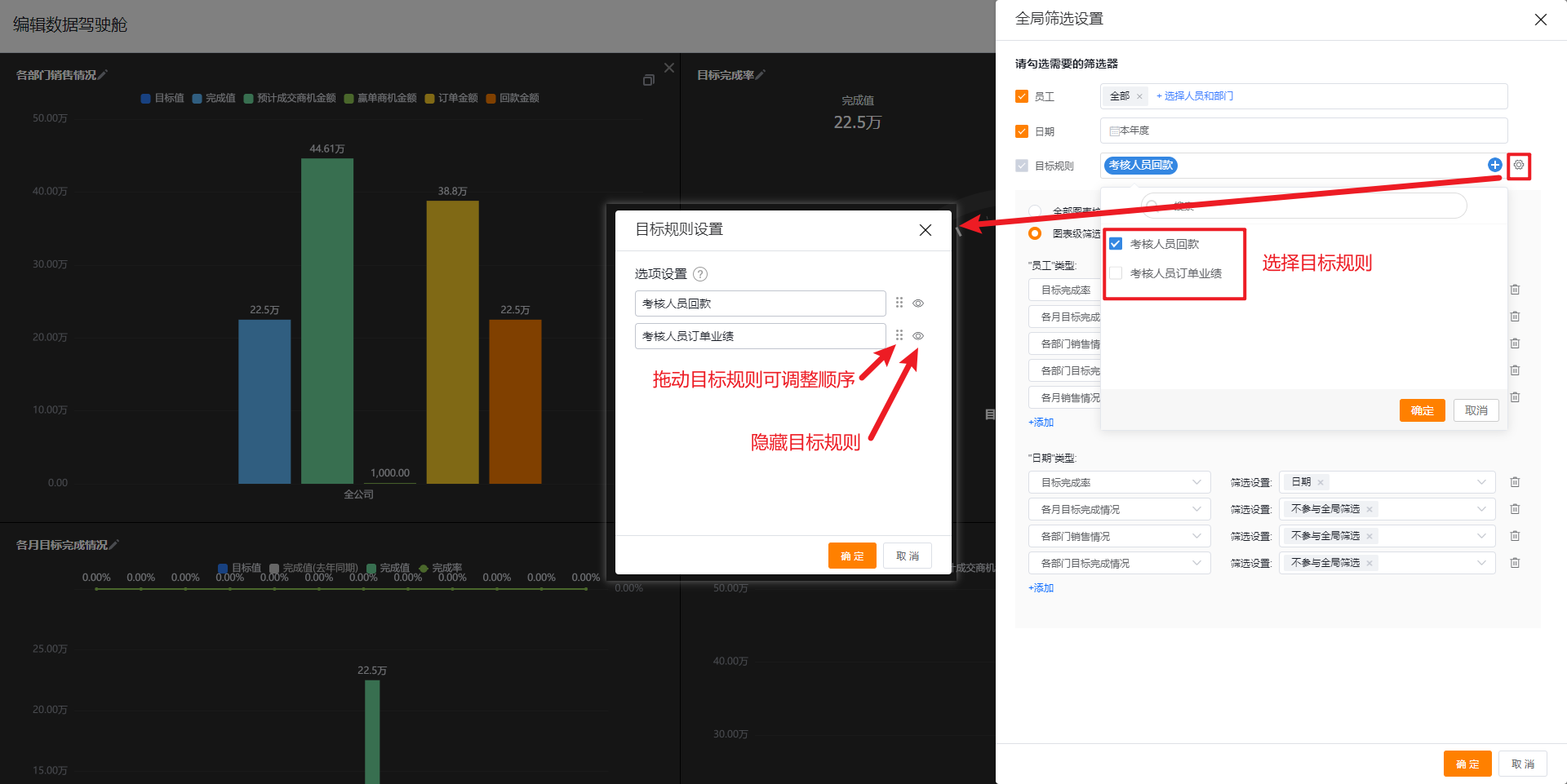
Task: Cancel global filter settings at bottom
Action: point(1523,764)
